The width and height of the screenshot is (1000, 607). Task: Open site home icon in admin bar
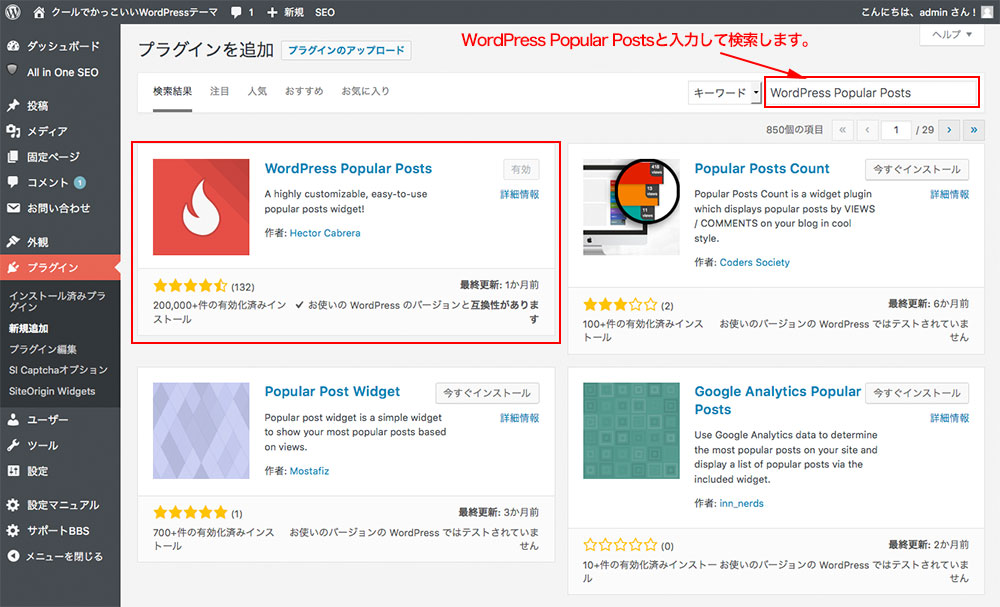pos(39,12)
